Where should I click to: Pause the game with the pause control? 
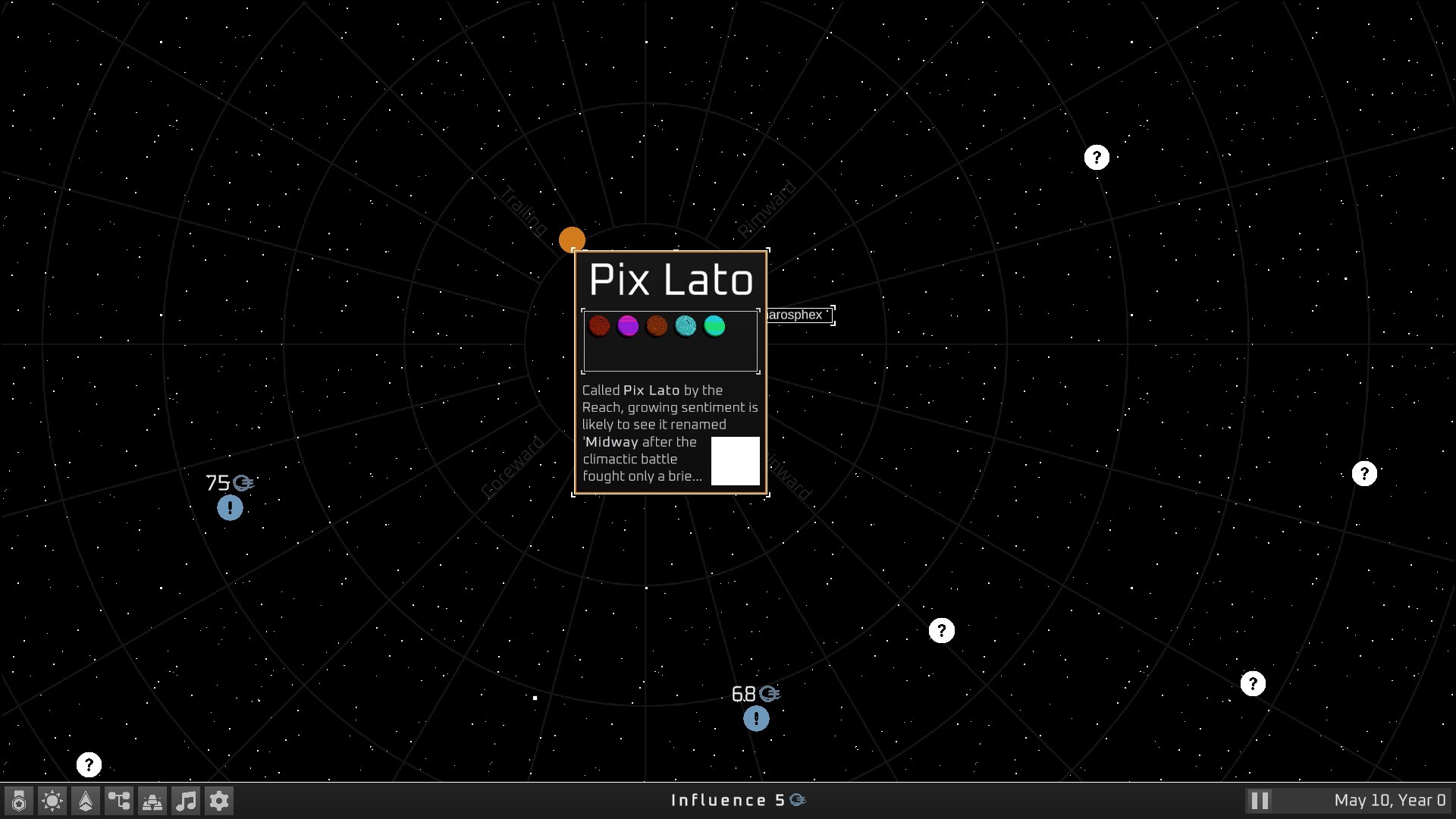coord(1259,799)
